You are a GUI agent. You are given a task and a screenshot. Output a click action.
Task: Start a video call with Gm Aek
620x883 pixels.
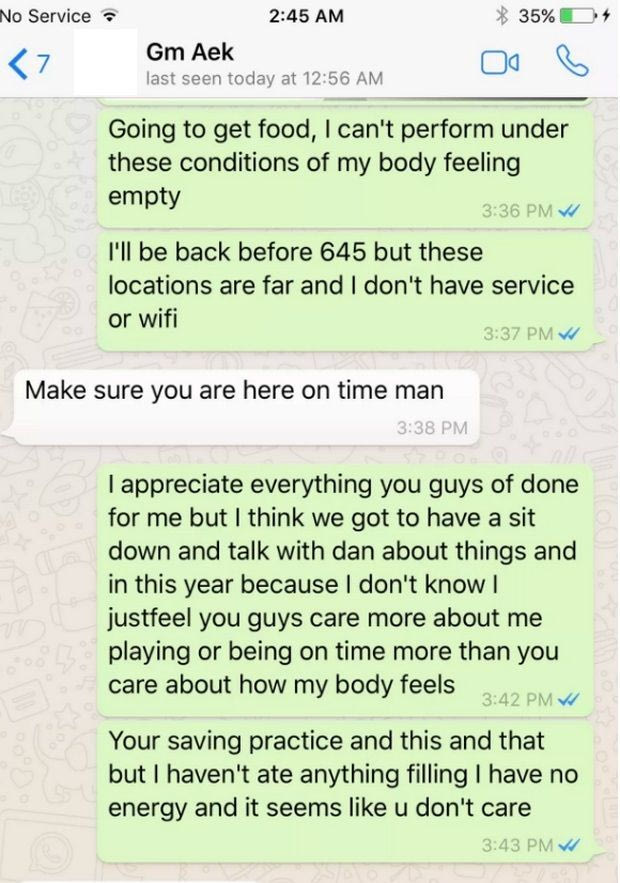(500, 63)
